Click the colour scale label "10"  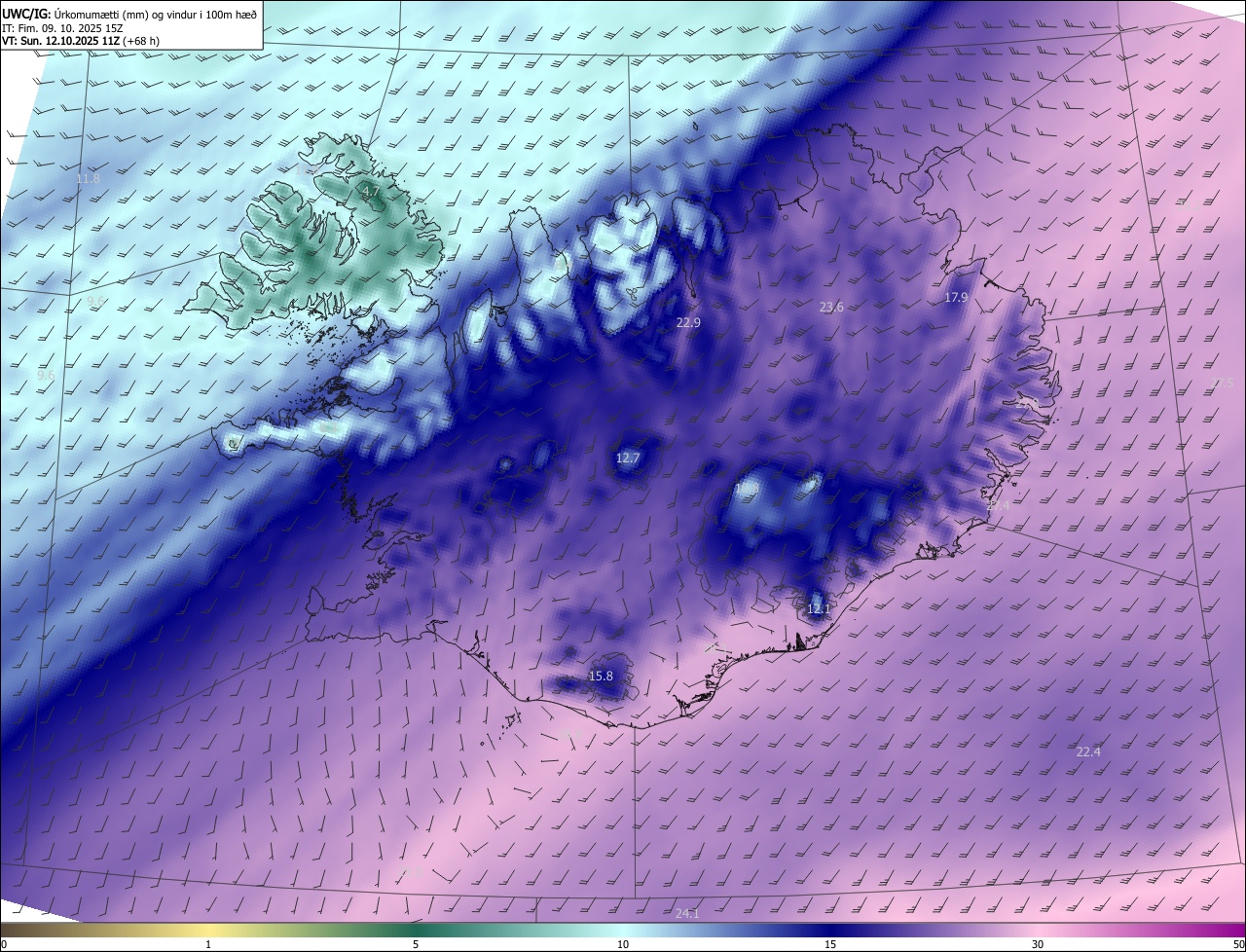pyautogui.click(x=623, y=944)
